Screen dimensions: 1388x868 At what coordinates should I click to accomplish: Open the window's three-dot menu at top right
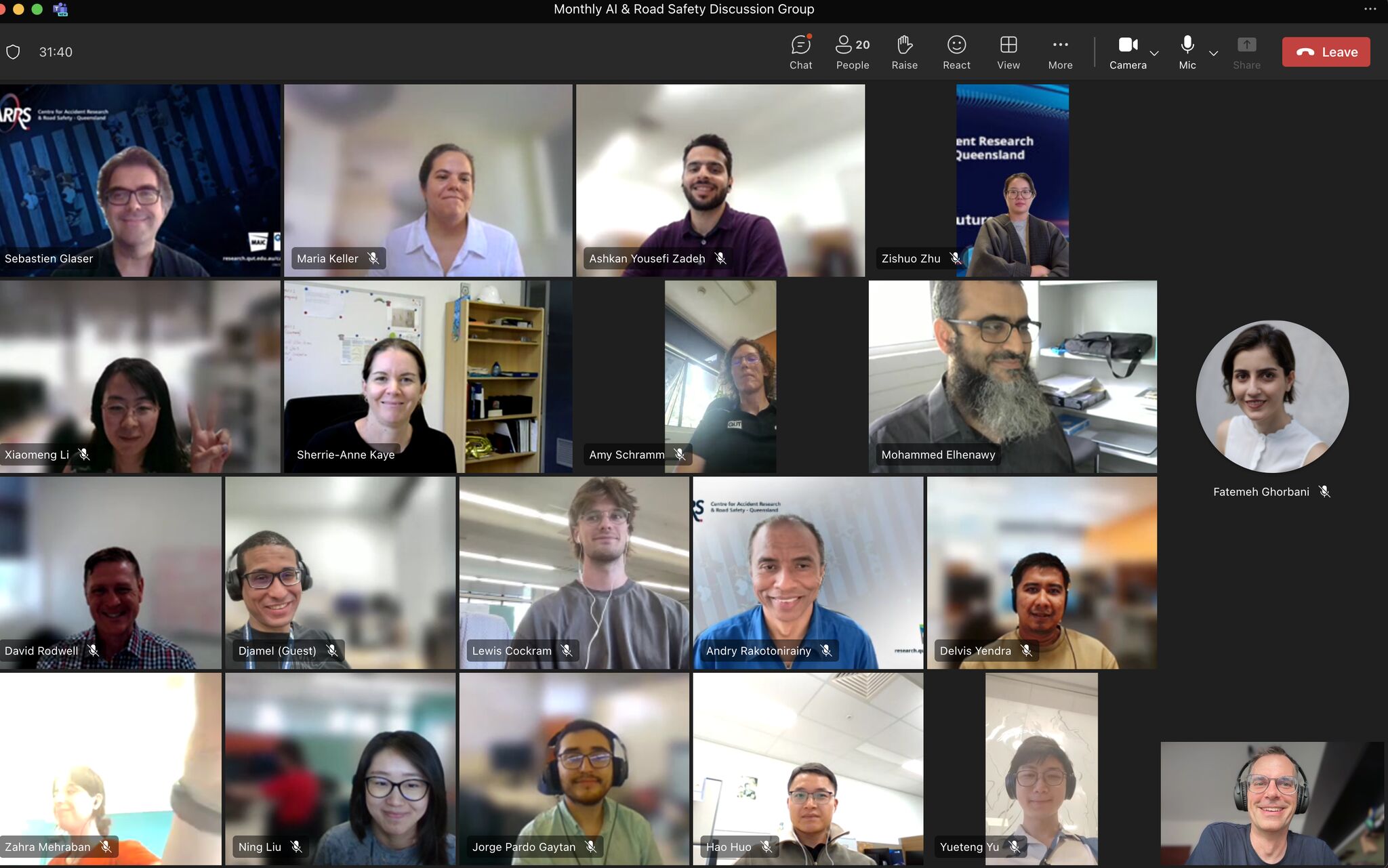coord(1370,9)
